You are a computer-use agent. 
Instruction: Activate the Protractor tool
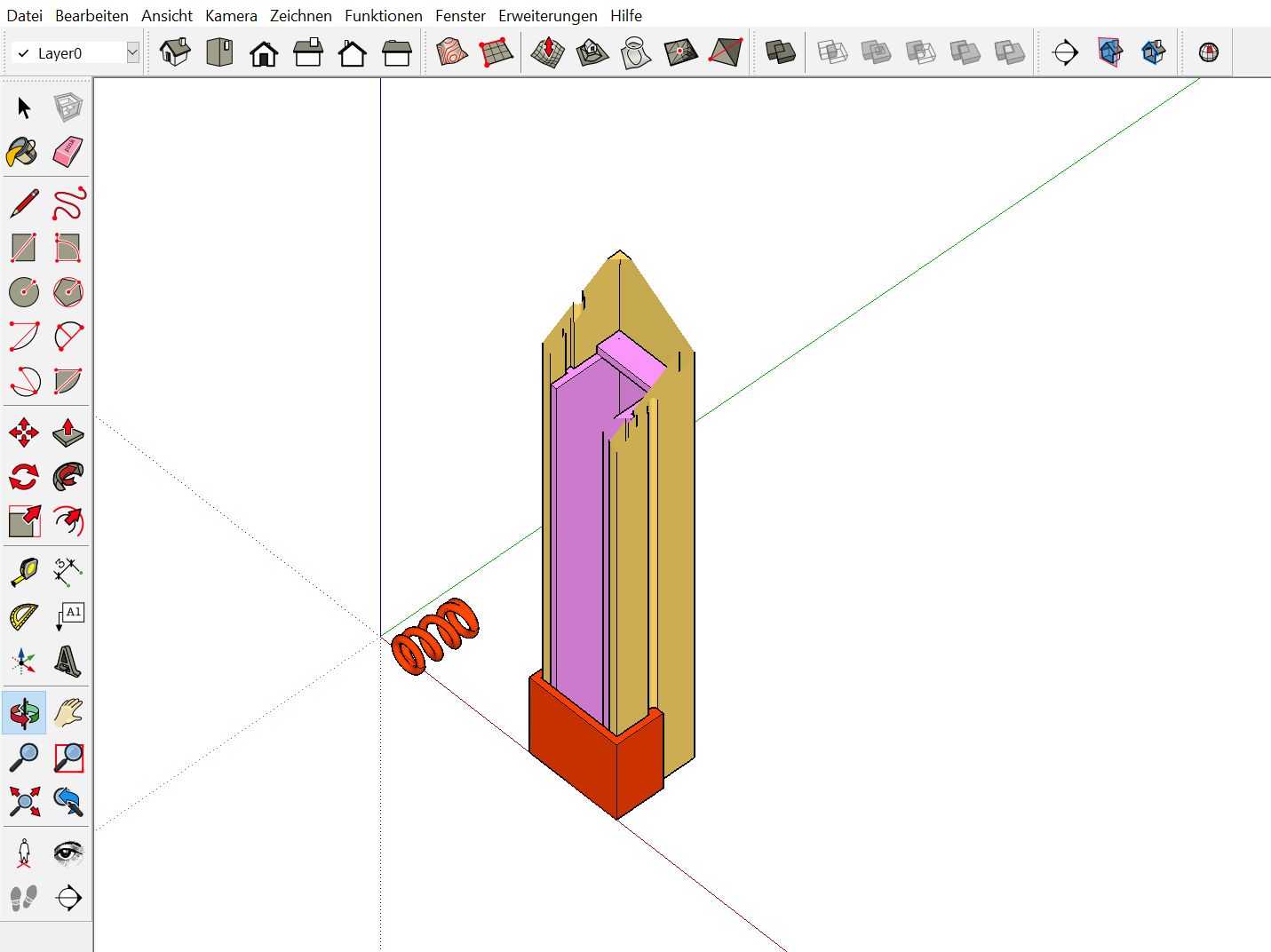click(x=24, y=616)
